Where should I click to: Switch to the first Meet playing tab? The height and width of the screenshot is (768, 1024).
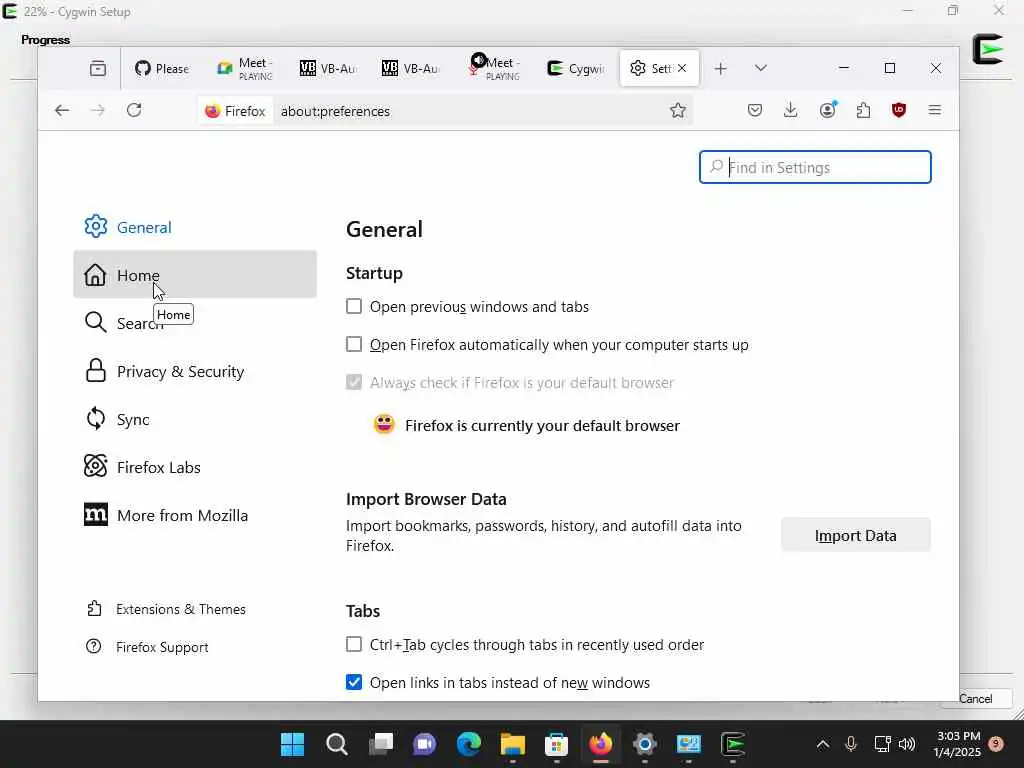[245, 68]
